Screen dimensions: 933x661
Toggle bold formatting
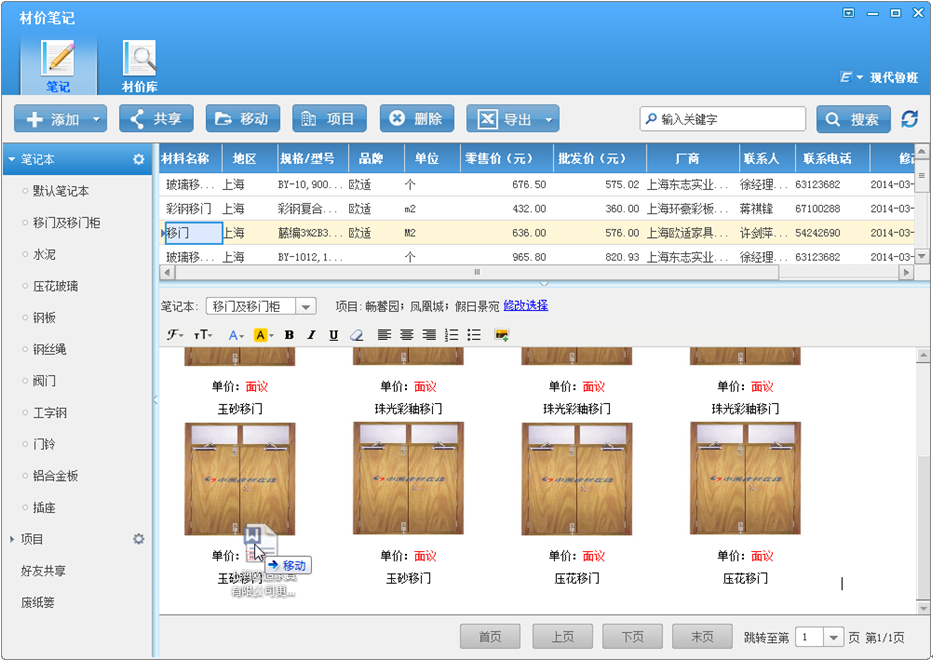point(289,335)
